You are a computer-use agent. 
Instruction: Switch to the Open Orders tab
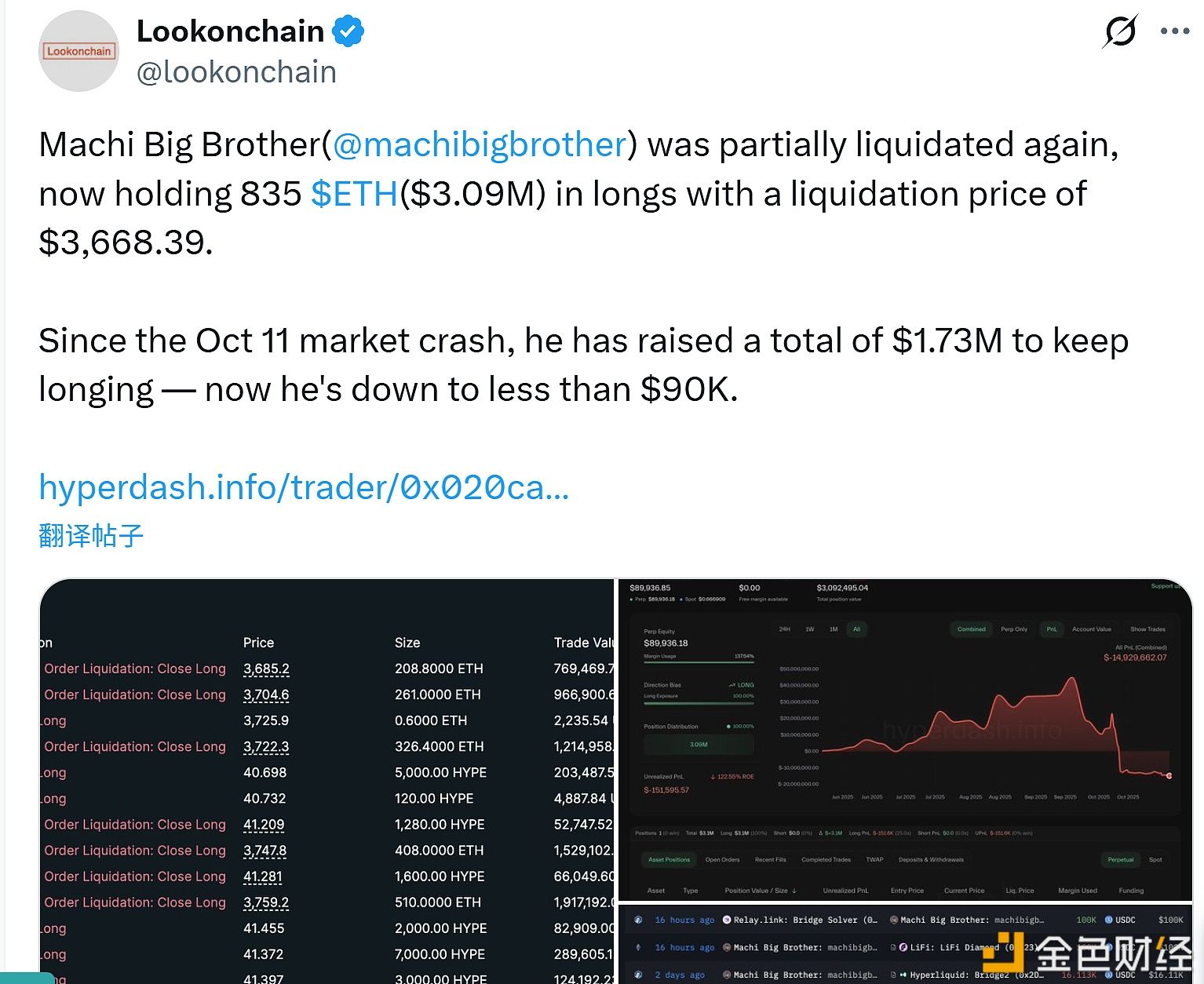[x=723, y=860]
